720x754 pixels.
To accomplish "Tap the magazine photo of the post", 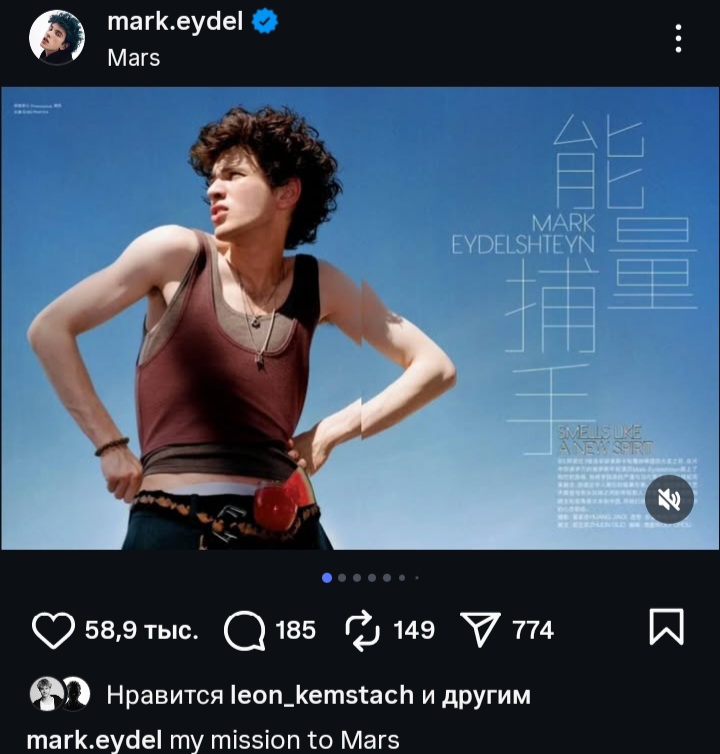I will (360, 318).
